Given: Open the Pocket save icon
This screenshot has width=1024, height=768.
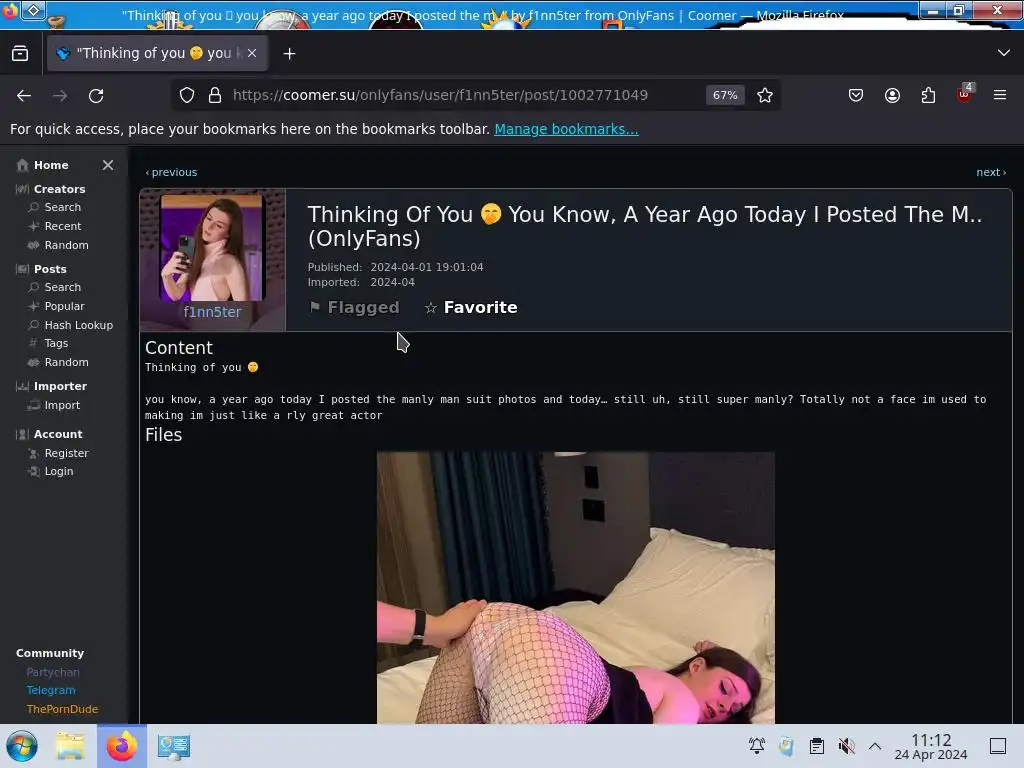Looking at the screenshot, I should (x=856, y=95).
